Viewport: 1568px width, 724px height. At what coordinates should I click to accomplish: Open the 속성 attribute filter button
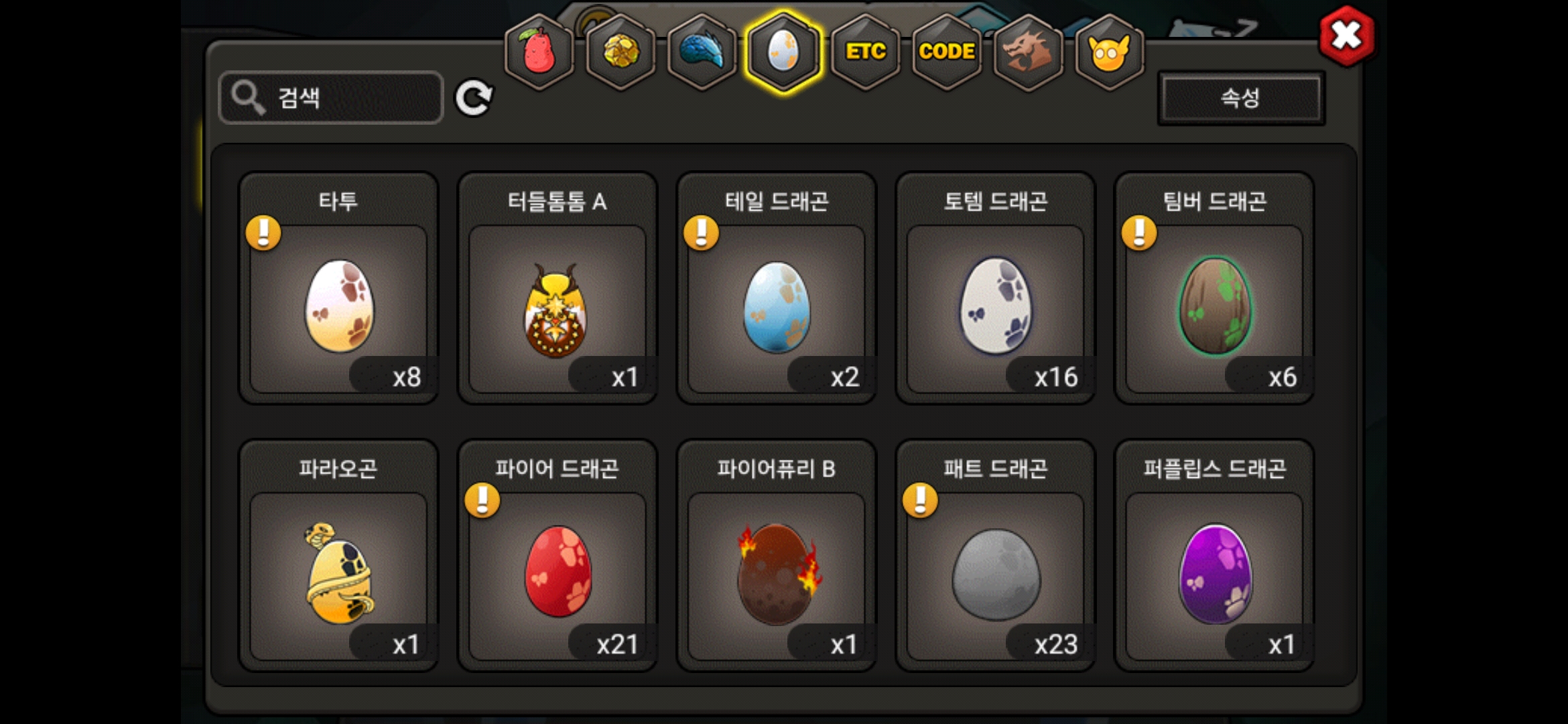[x=1241, y=98]
